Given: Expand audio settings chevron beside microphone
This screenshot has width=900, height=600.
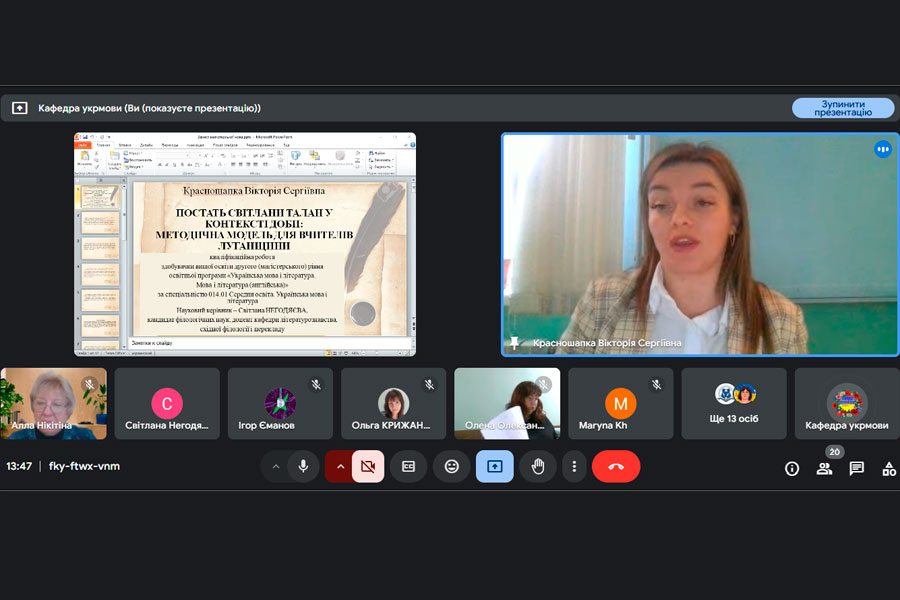Looking at the screenshot, I should click(x=276, y=466).
